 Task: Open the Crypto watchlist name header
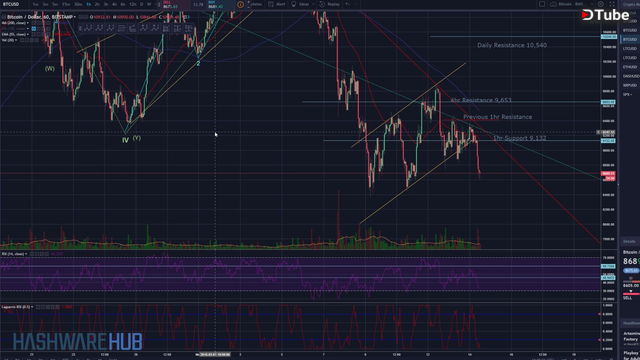[631, 4]
